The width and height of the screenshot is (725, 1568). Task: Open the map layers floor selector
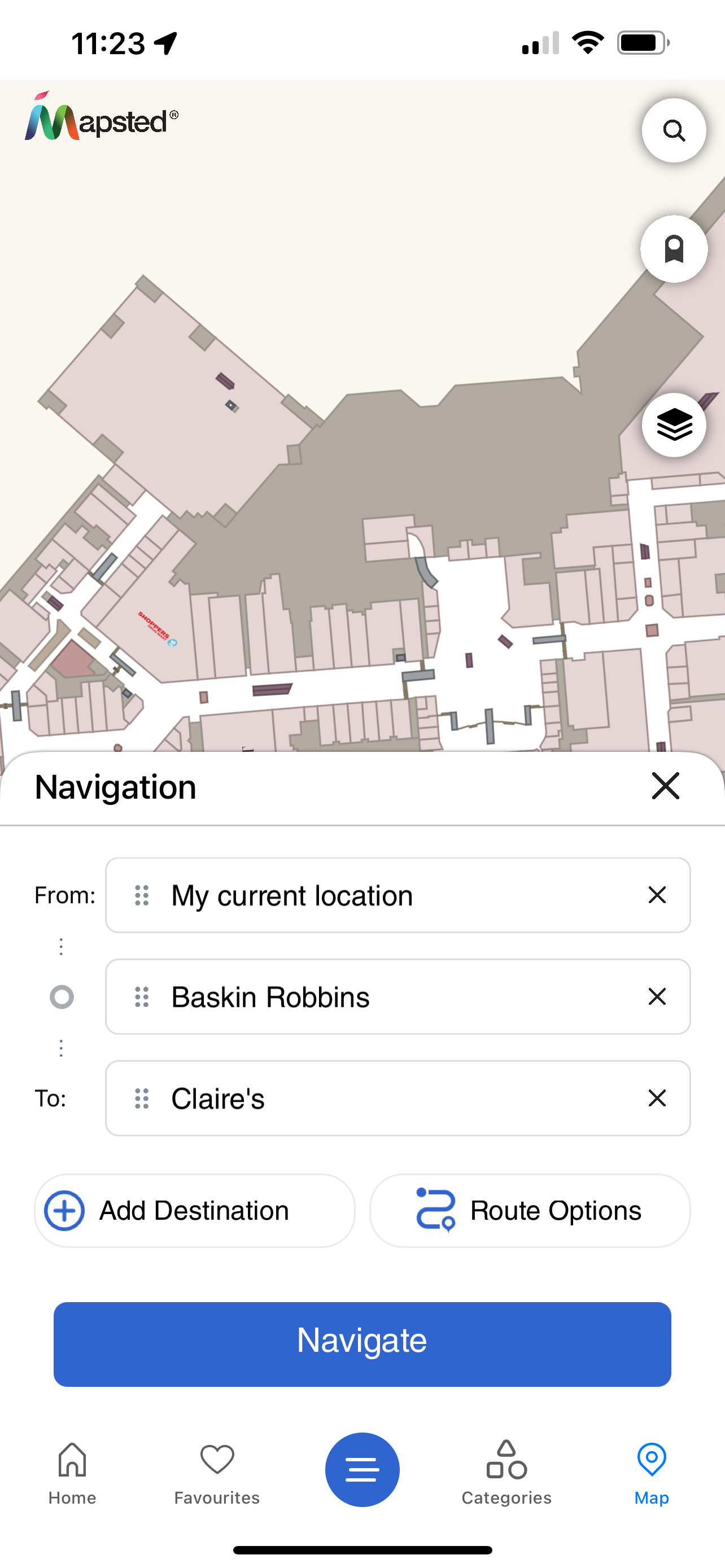673,425
